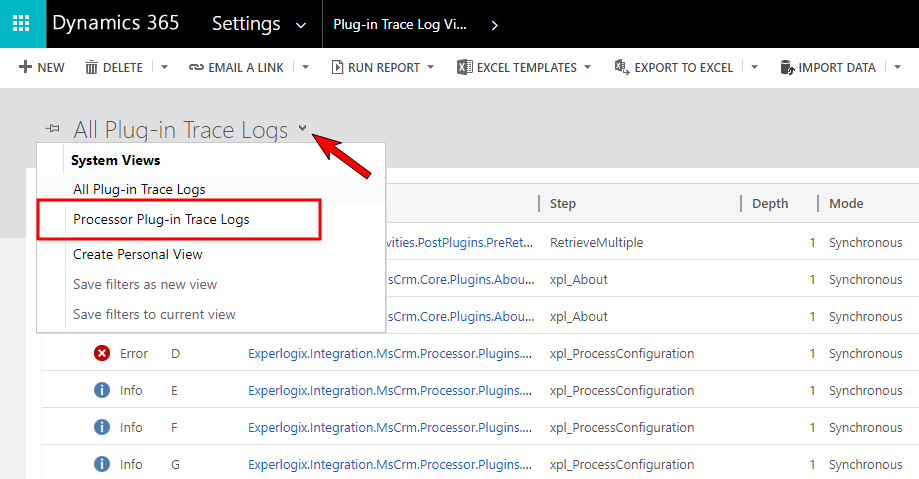This screenshot has width=919, height=479.
Task: Expand the Export to Excel dropdown arrow
Action: [754, 67]
